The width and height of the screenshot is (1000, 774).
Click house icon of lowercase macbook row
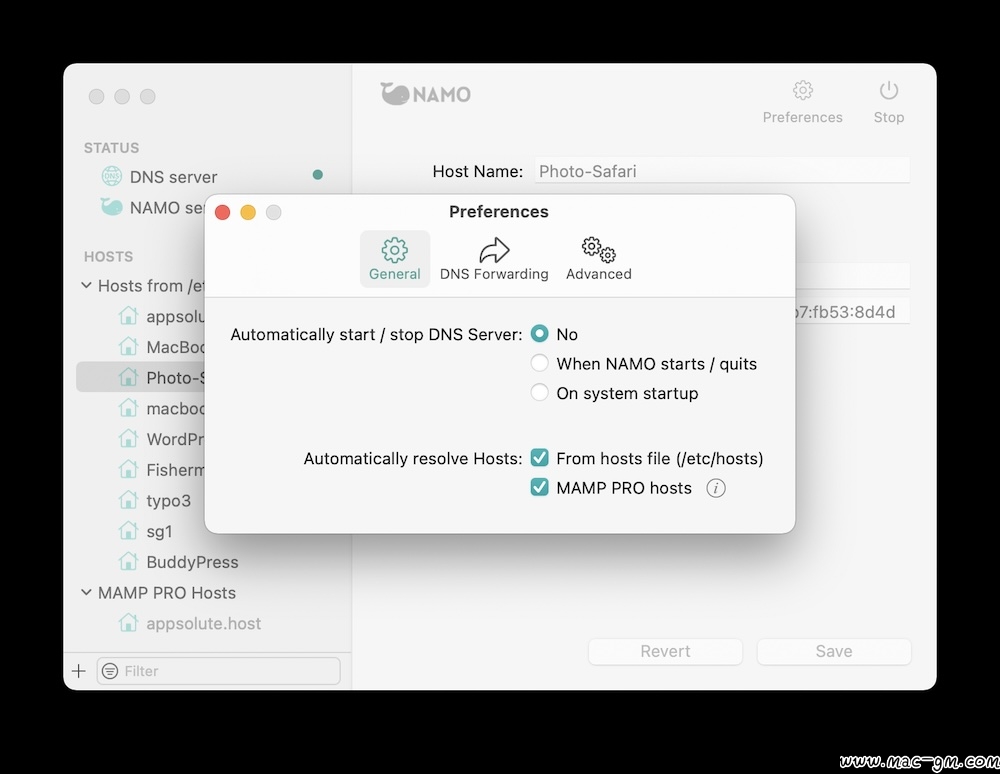(128, 408)
